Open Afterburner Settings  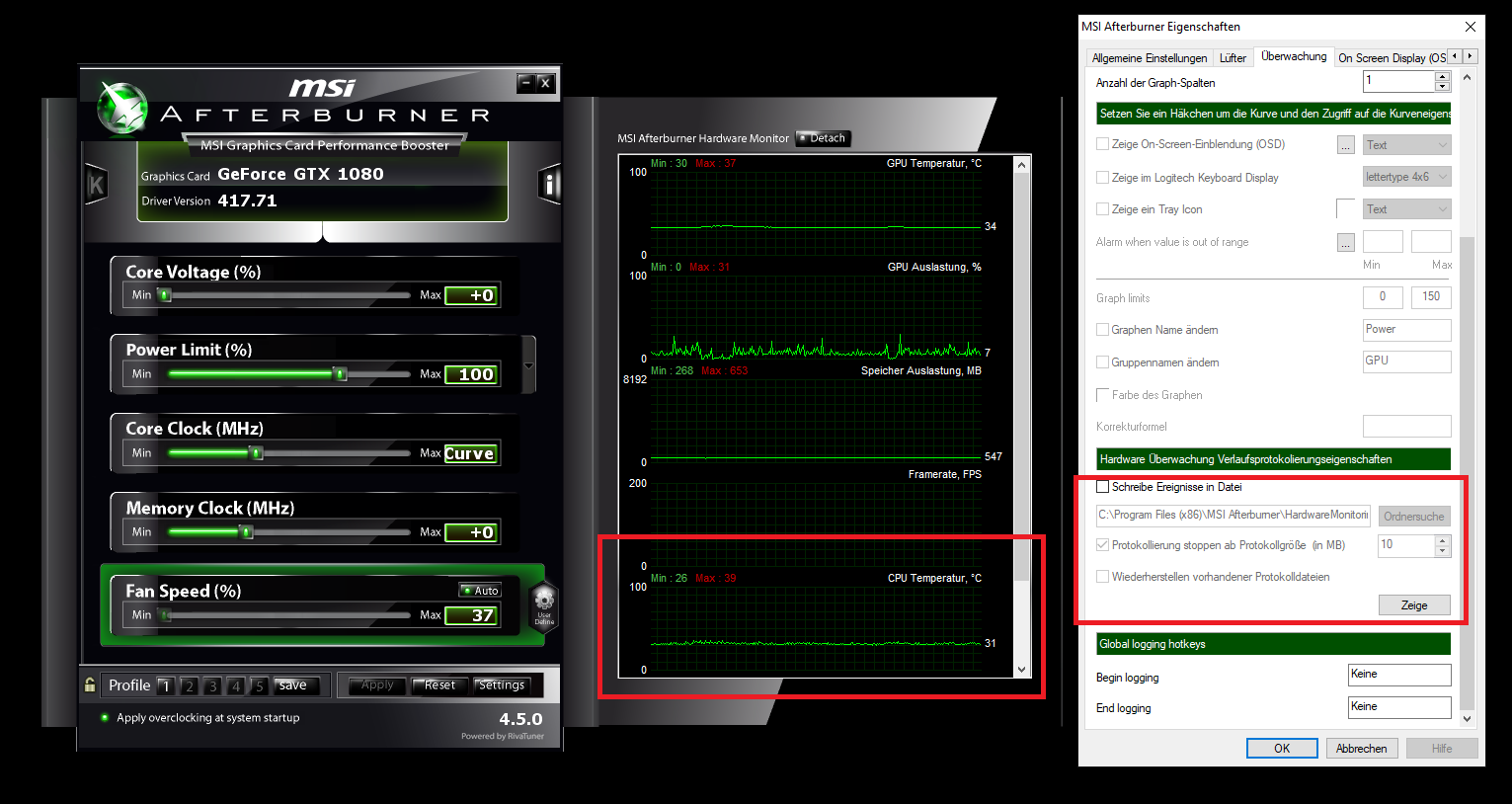click(x=502, y=685)
